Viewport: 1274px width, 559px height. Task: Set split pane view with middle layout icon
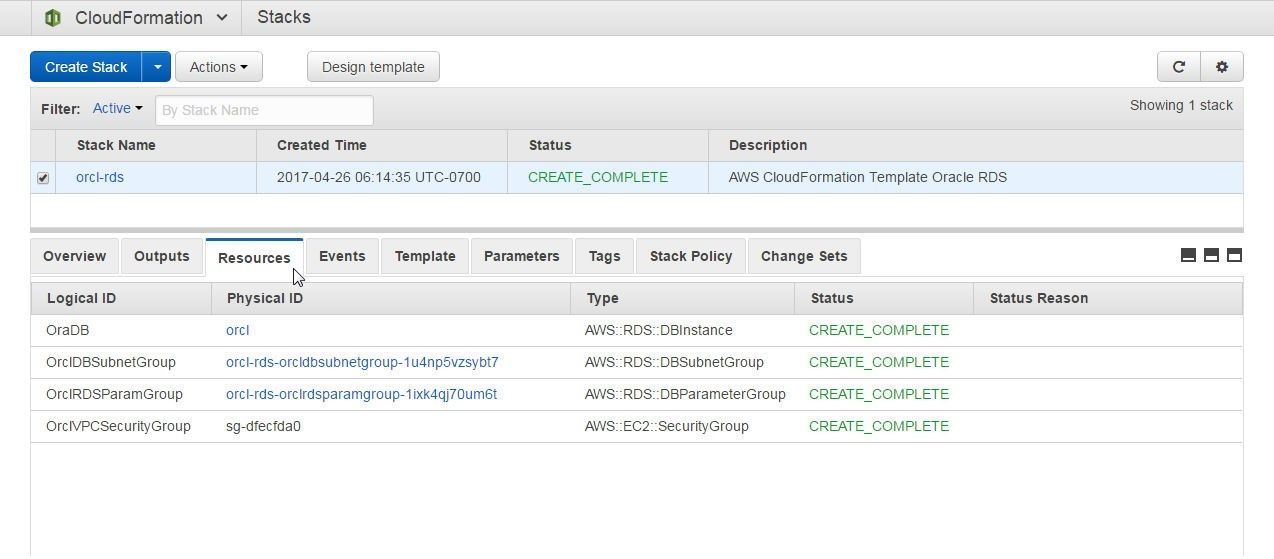pos(1211,255)
